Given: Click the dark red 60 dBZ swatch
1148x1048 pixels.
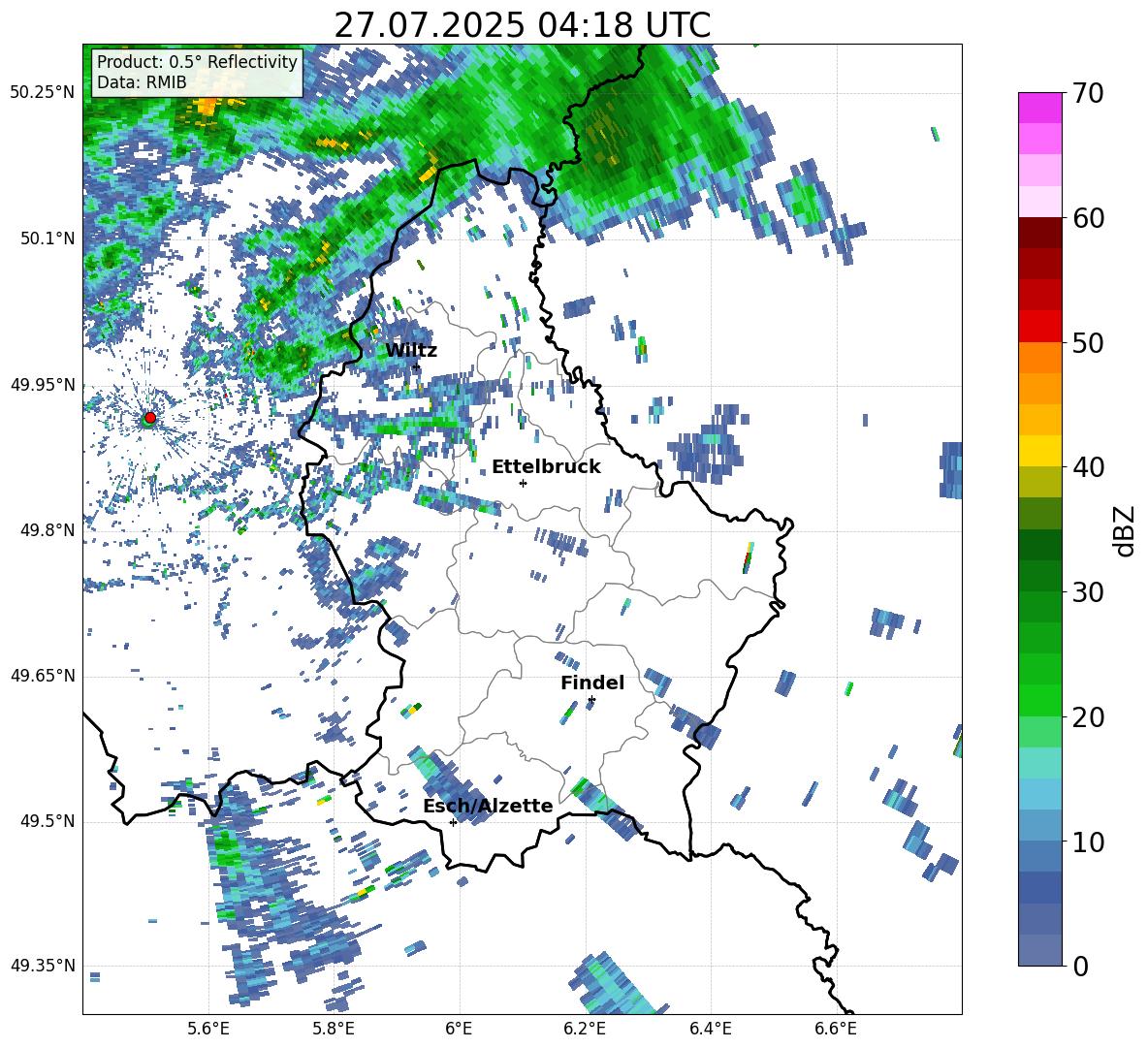Looking at the screenshot, I should tap(1039, 233).
